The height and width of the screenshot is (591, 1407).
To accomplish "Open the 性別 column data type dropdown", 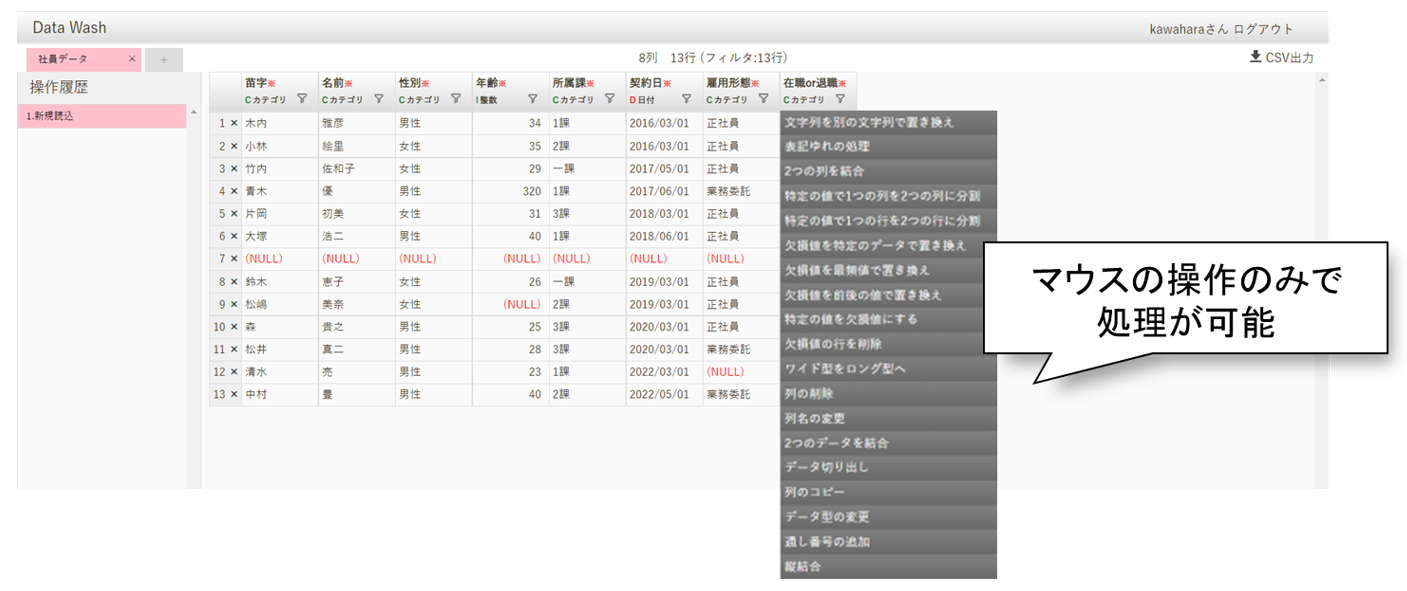I will click(420, 99).
